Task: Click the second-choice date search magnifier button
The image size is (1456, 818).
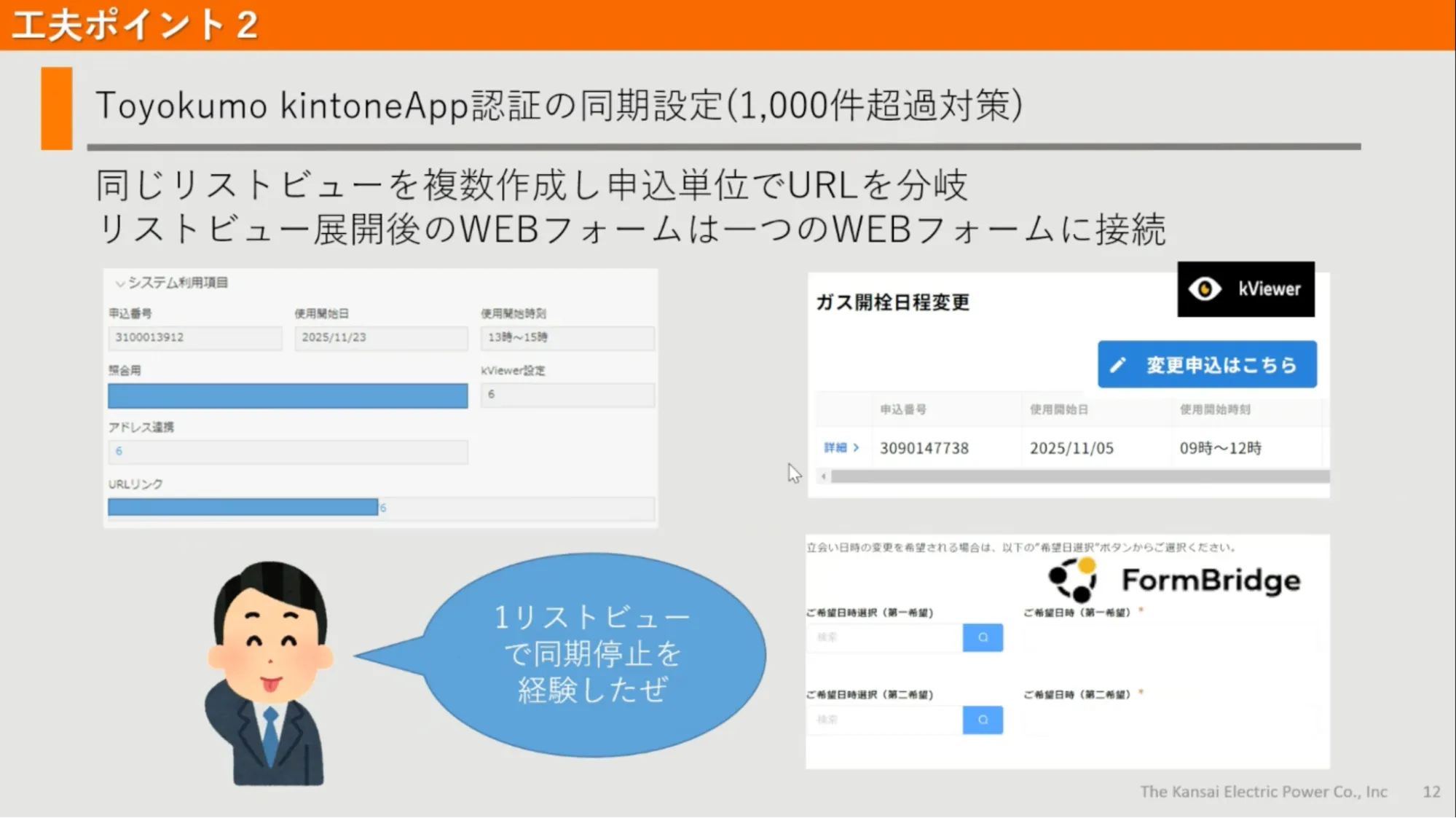Action: coord(983,720)
